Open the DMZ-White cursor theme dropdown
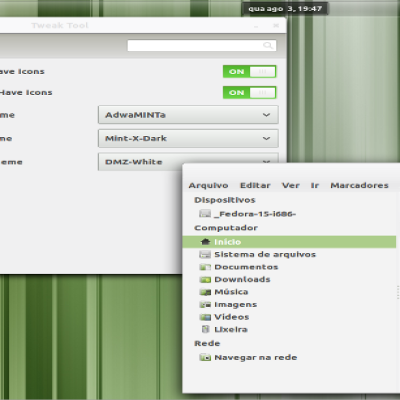The height and width of the screenshot is (400, 400). [x=188, y=162]
